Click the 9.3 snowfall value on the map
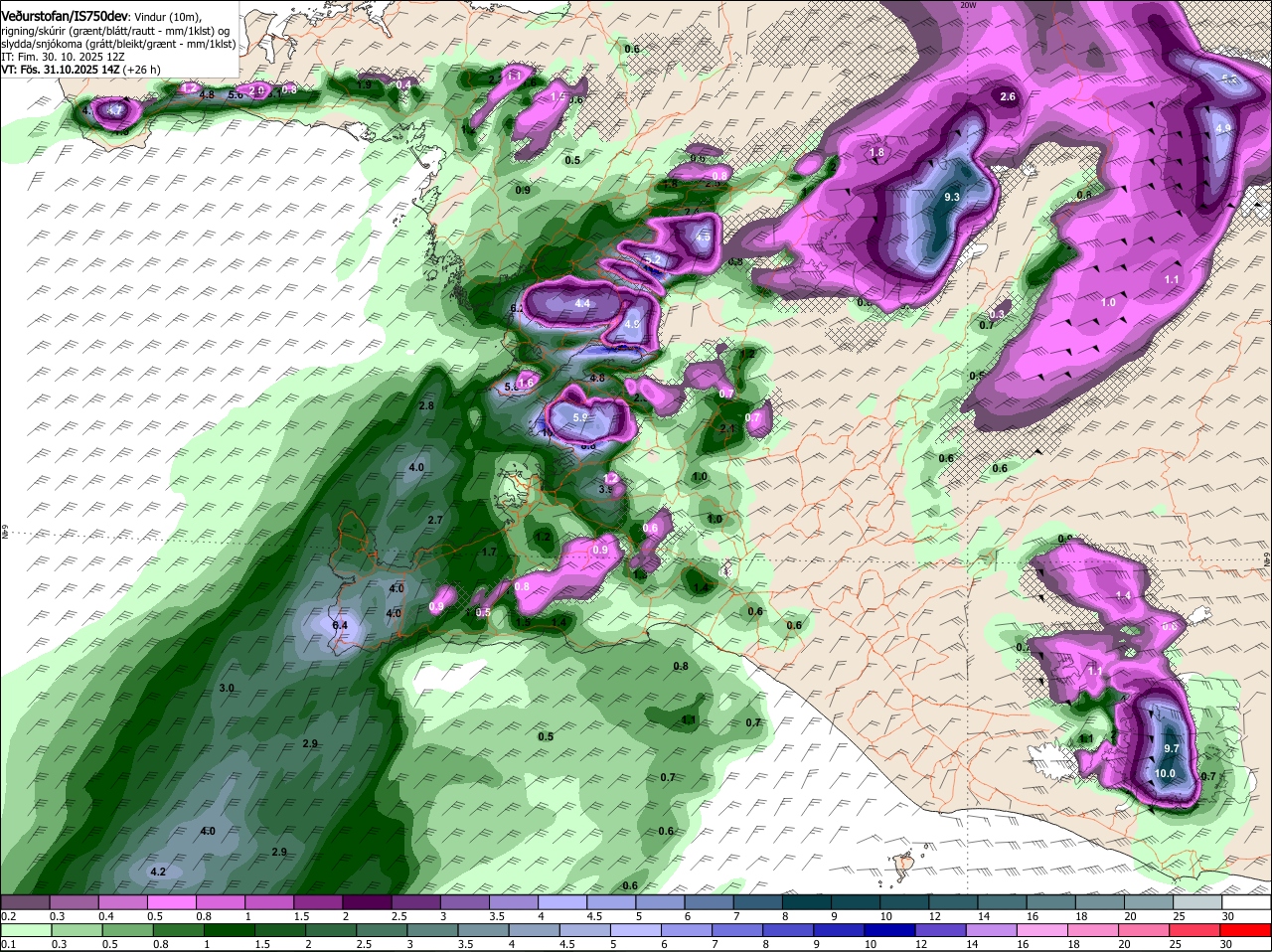The height and width of the screenshot is (952, 1272). [951, 198]
